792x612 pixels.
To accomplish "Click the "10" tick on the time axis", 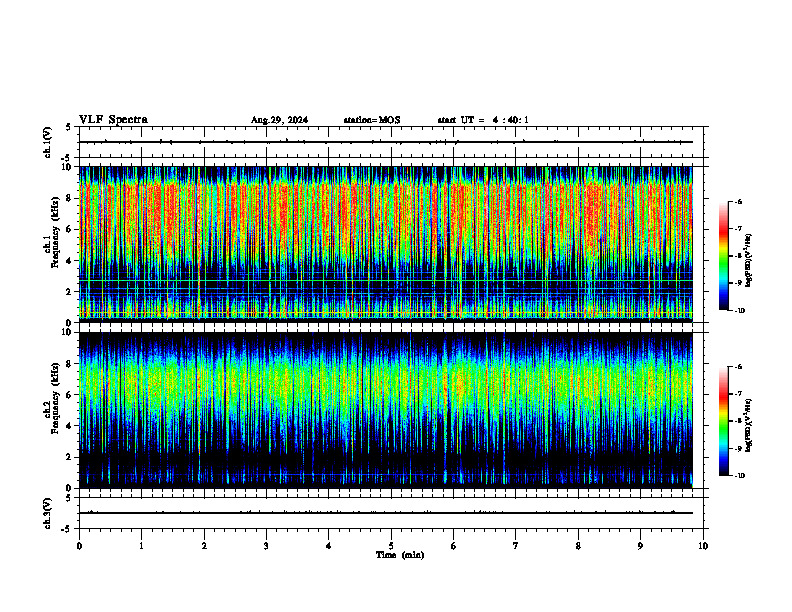I will click(x=703, y=546).
